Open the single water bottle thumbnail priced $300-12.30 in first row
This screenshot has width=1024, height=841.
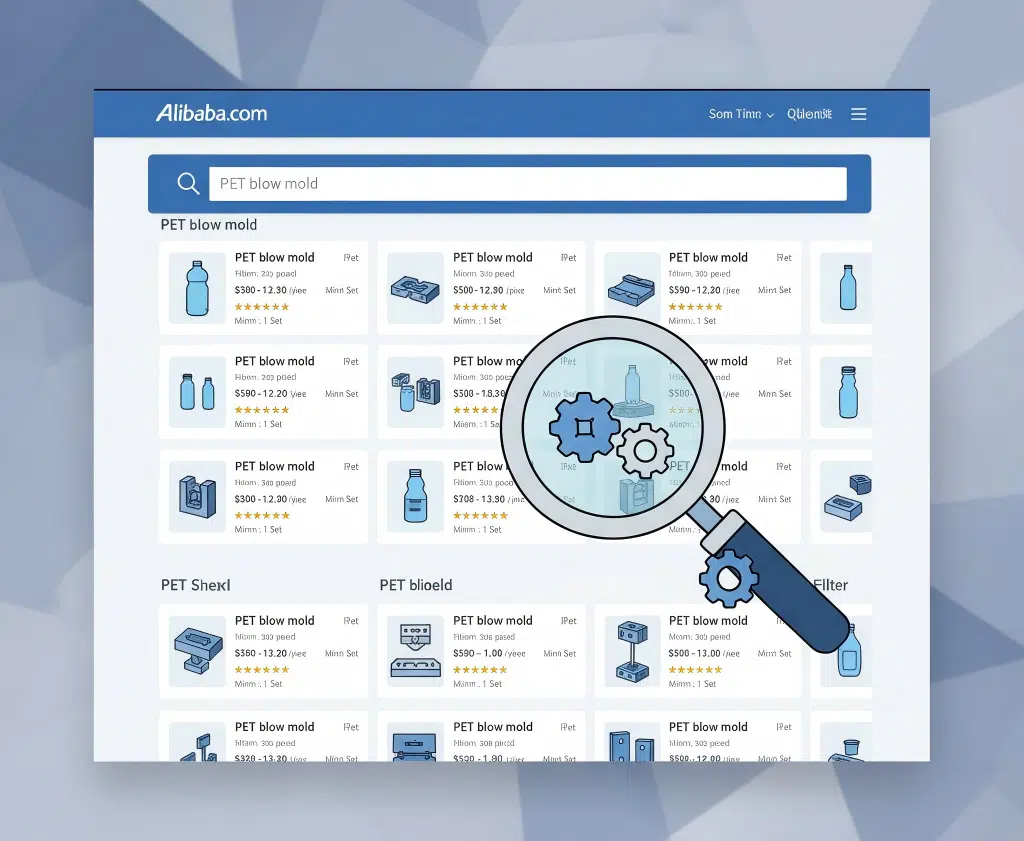click(197, 288)
